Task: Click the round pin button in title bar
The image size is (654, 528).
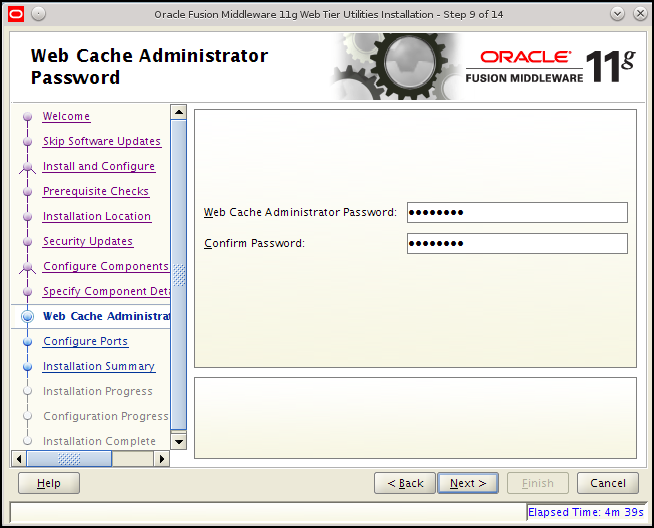Action: pyautogui.click(x=38, y=14)
